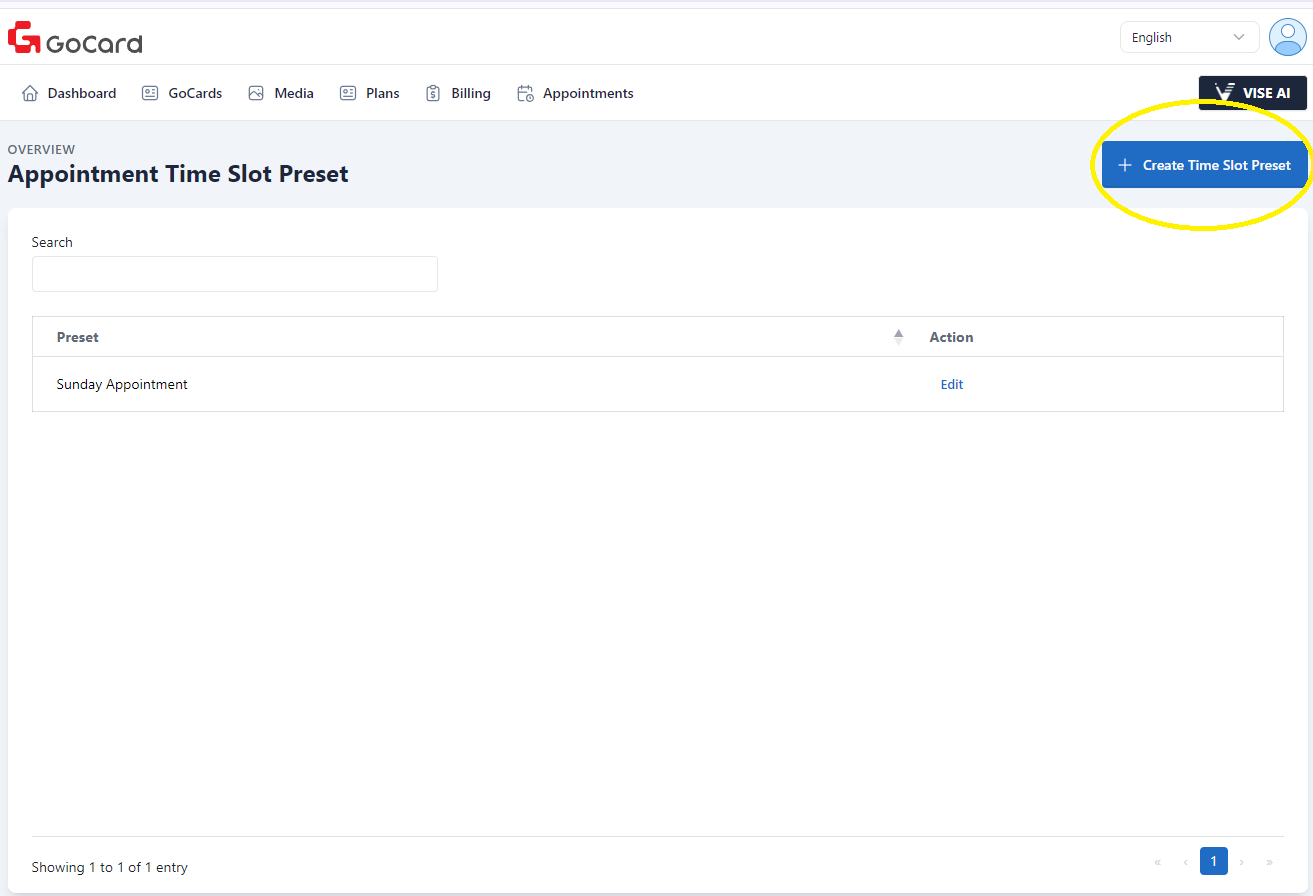Click the Media image icon
The image size is (1313, 896).
click(x=256, y=93)
